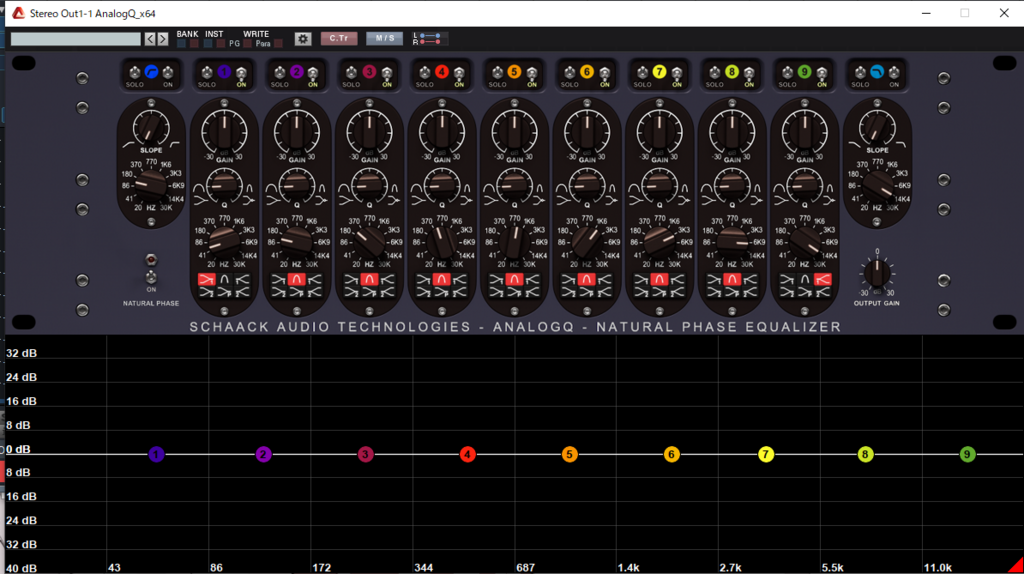Image resolution: width=1024 pixels, height=574 pixels.
Task: Click the L/R channel routing icon
Action: (431, 39)
